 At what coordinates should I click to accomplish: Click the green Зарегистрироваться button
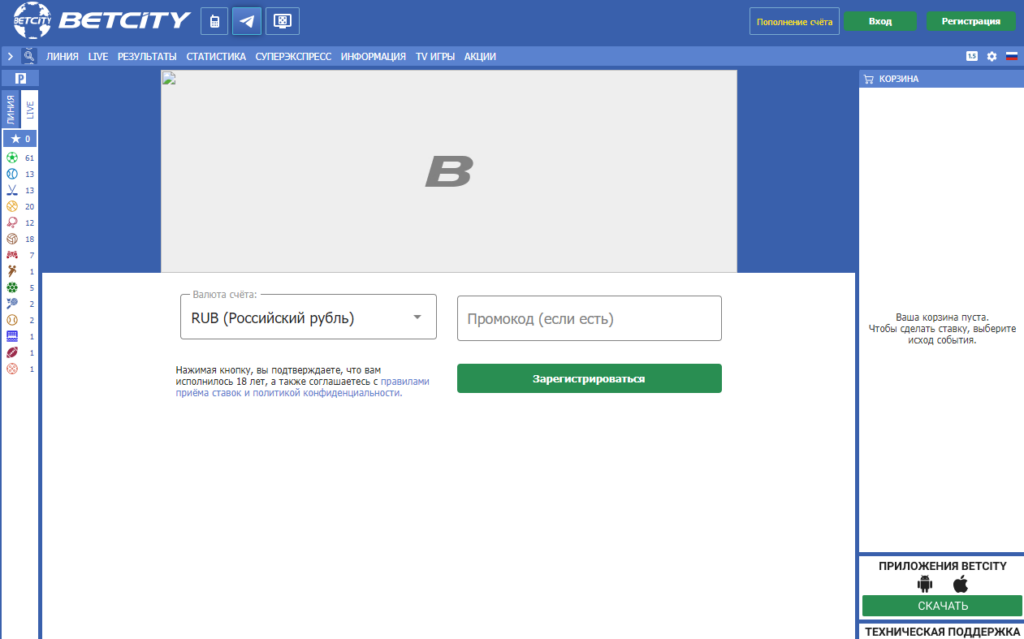tap(589, 378)
